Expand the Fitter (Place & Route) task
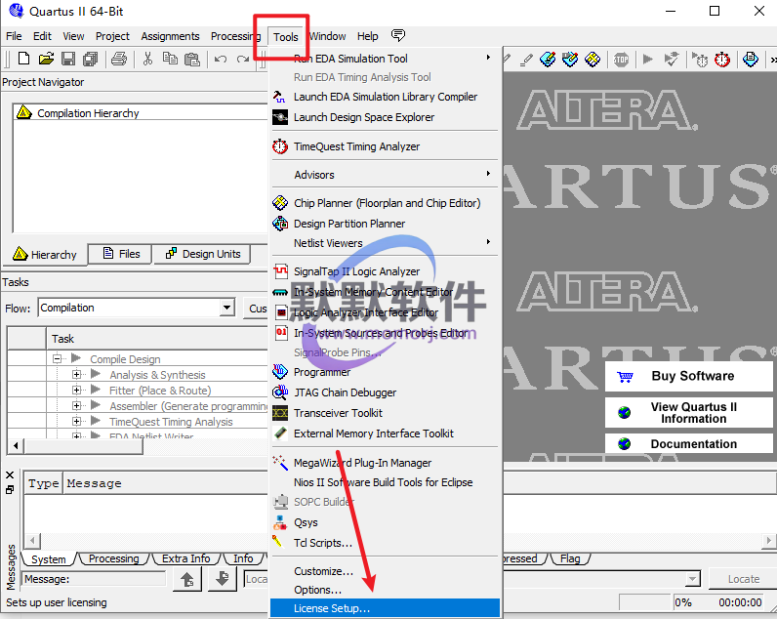 [x=76, y=390]
